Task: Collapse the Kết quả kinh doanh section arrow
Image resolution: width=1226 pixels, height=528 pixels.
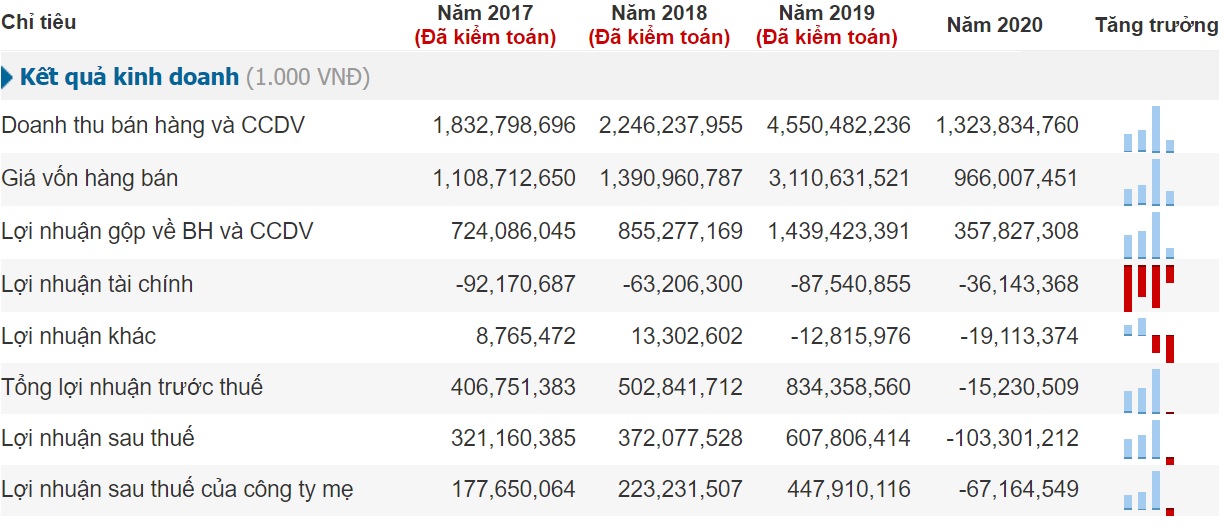Action: [x=8, y=77]
